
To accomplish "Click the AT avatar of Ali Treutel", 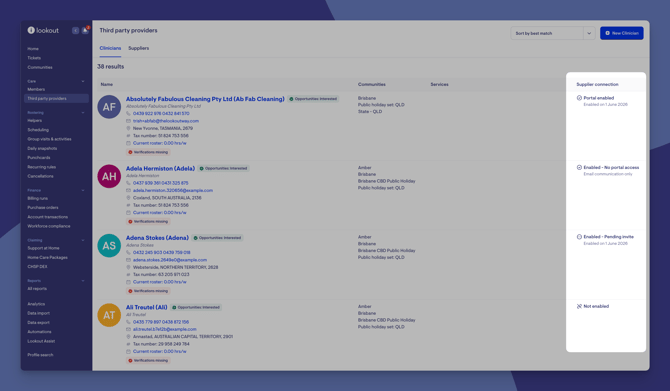I will click(x=109, y=315).
